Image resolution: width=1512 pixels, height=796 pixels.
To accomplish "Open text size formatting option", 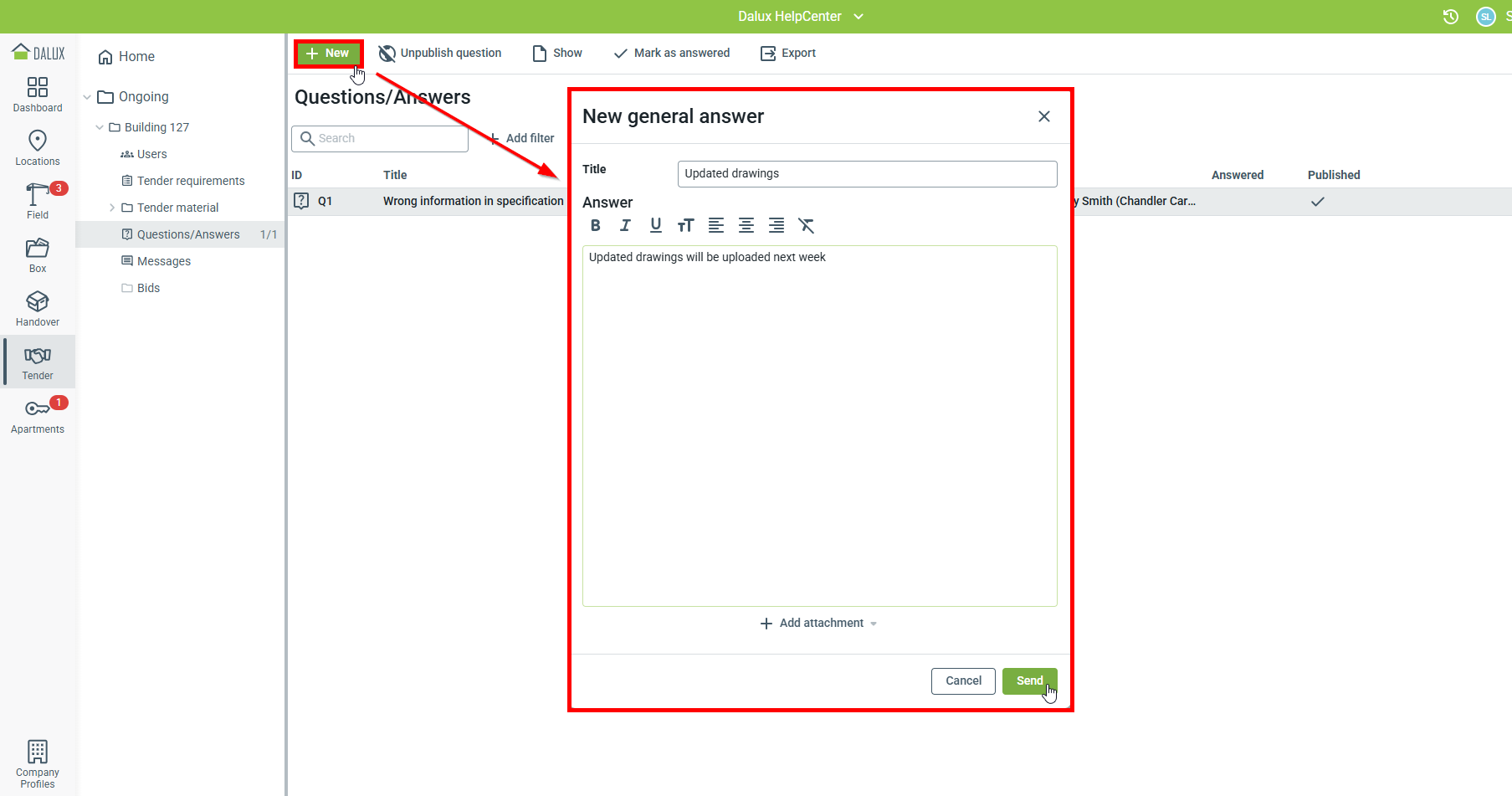I will 685,225.
